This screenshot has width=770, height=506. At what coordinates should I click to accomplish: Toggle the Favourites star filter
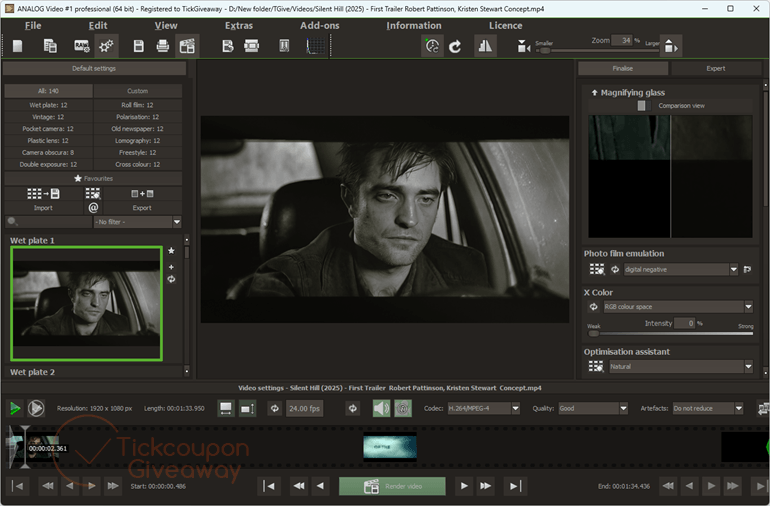[x=93, y=178]
